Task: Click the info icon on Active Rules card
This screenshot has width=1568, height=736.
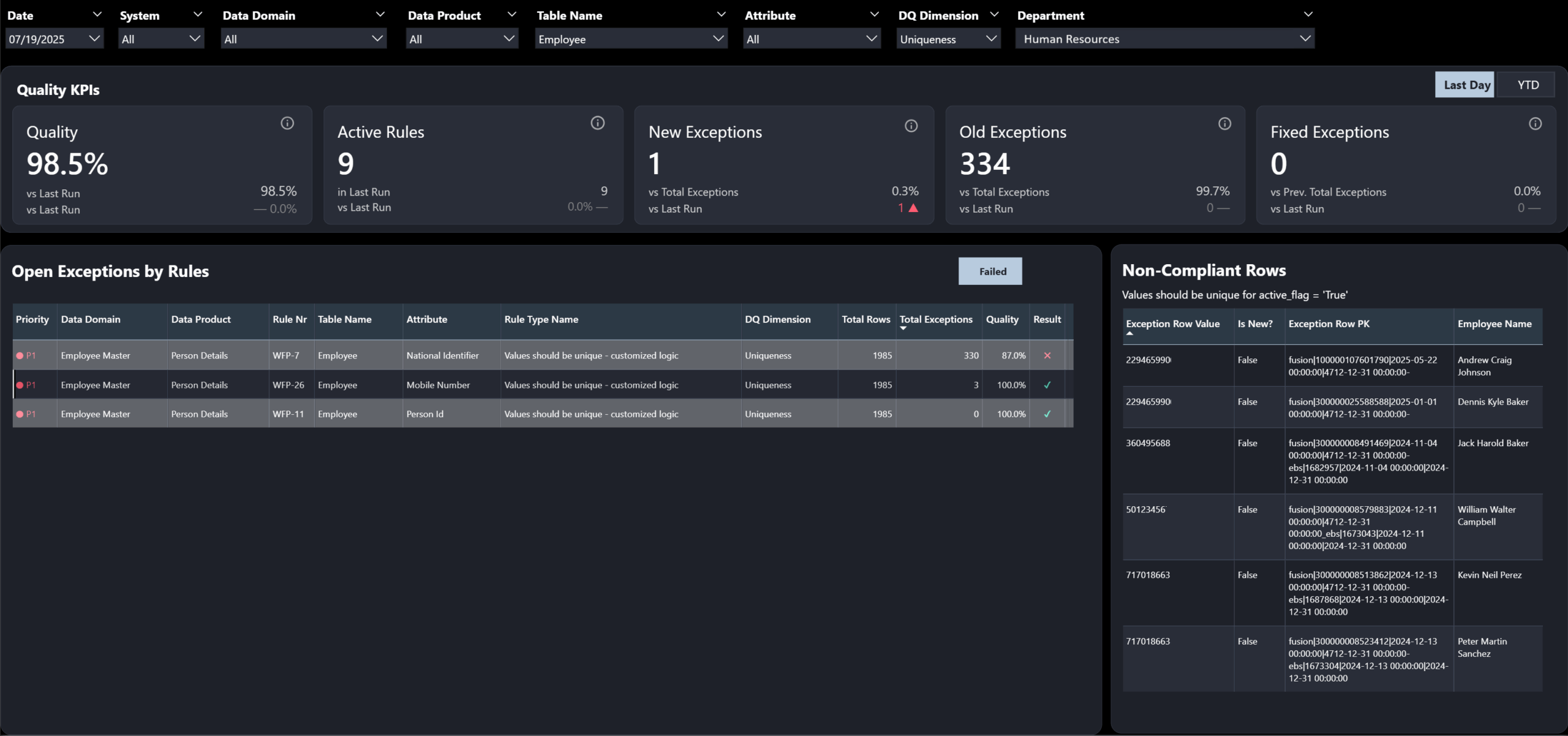Action: [598, 123]
